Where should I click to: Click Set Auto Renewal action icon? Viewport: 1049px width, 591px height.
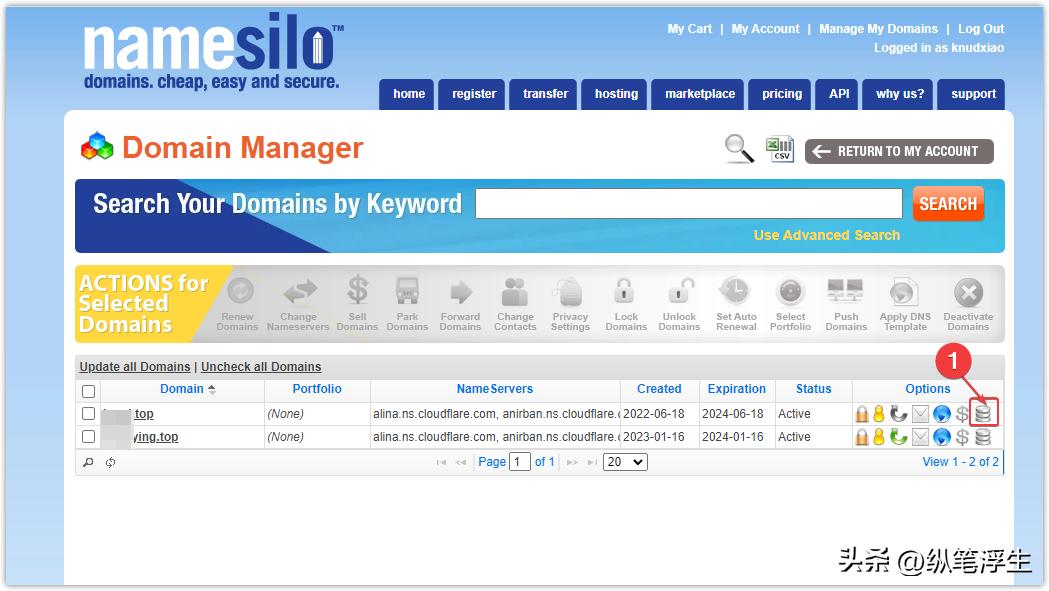click(735, 291)
